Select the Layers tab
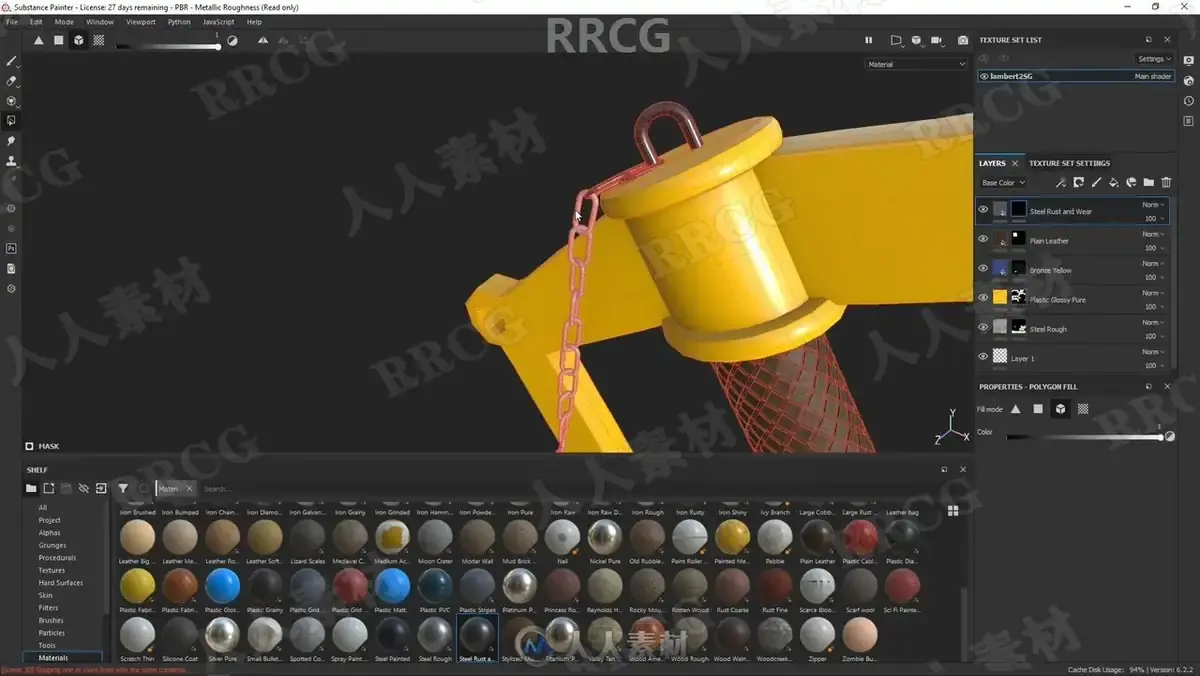The image size is (1200, 676). [992, 163]
